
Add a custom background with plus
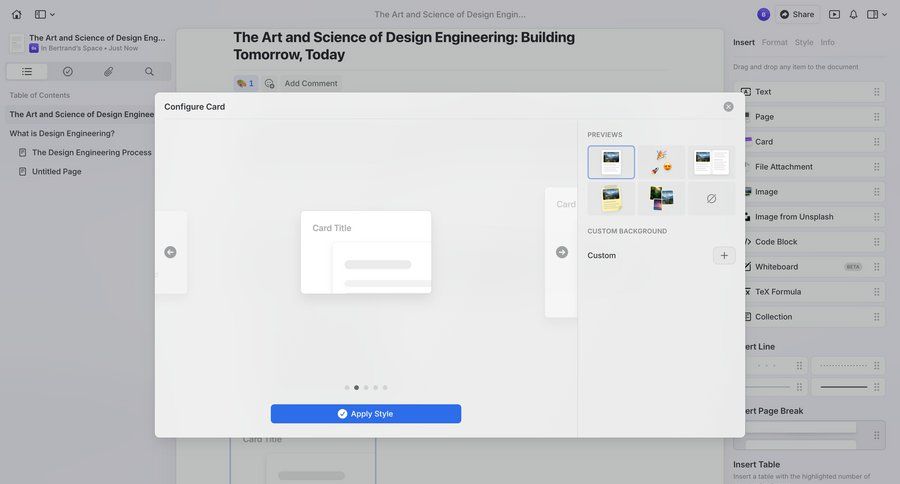(724, 255)
